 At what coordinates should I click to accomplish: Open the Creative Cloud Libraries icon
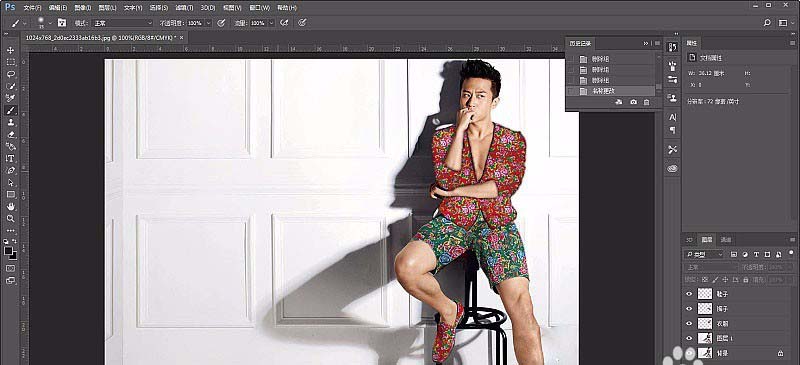pyautogui.click(x=672, y=168)
